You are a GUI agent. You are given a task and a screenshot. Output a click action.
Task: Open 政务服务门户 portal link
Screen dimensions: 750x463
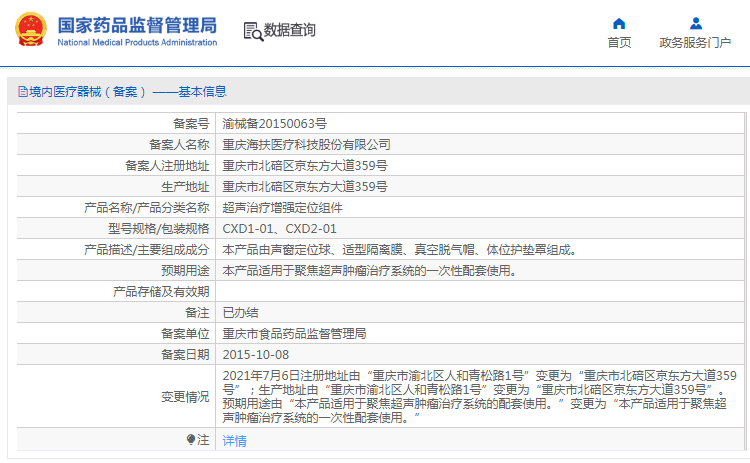click(695, 43)
